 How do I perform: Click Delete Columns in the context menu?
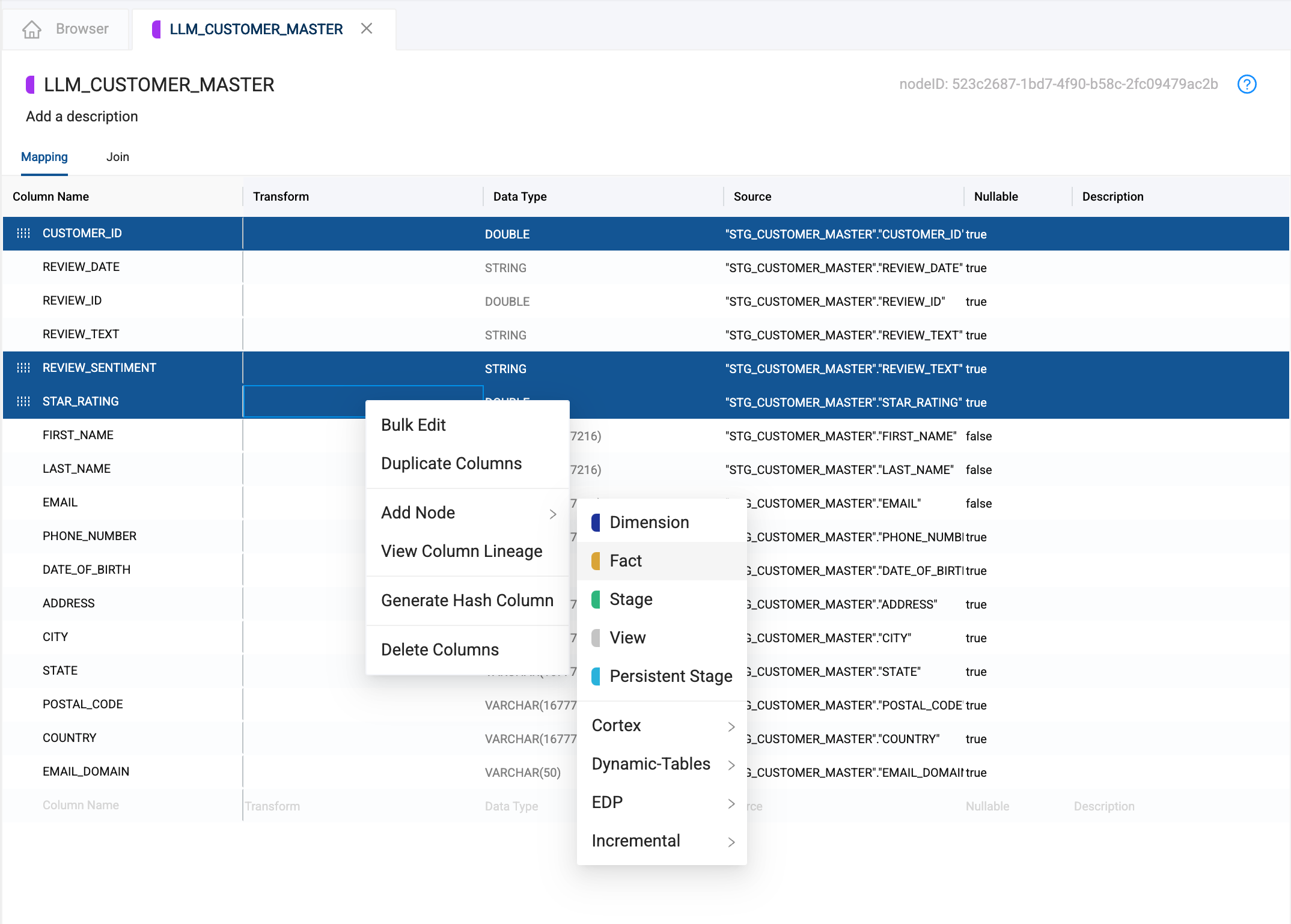click(440, 649)
